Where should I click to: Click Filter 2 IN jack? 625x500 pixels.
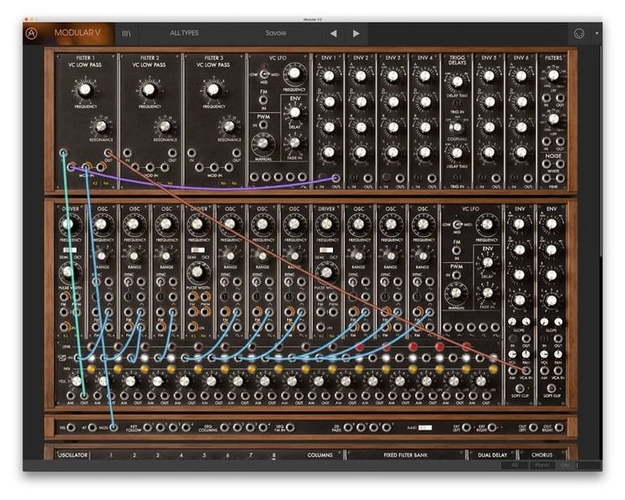click(x=128, y=153)
